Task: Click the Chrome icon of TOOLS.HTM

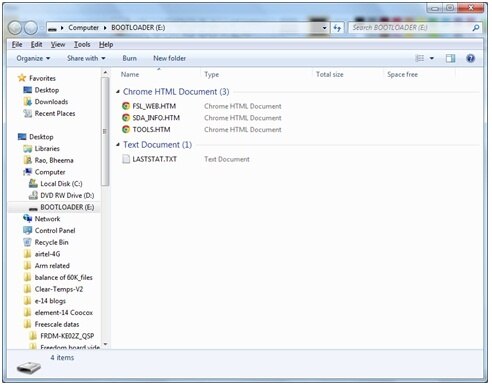Action: 126,129
